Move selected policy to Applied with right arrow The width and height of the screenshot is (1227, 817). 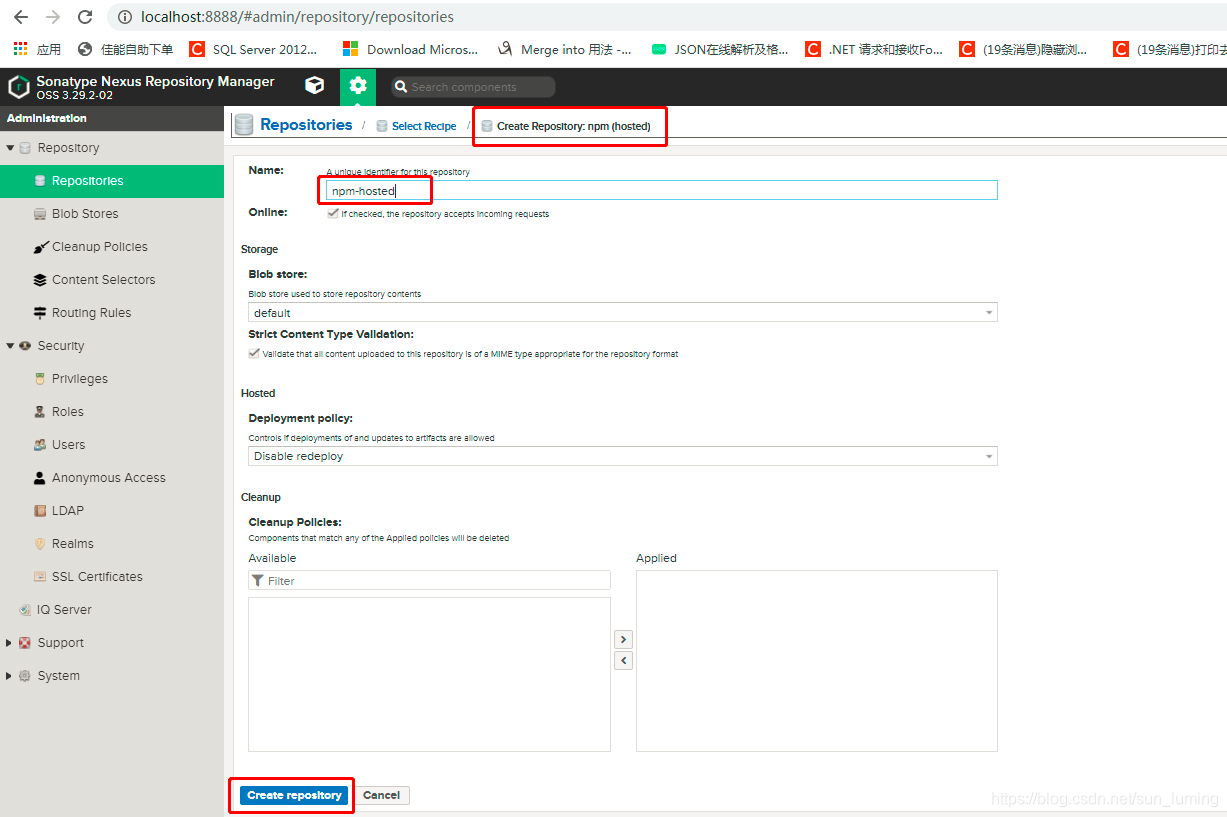[623, 639]
